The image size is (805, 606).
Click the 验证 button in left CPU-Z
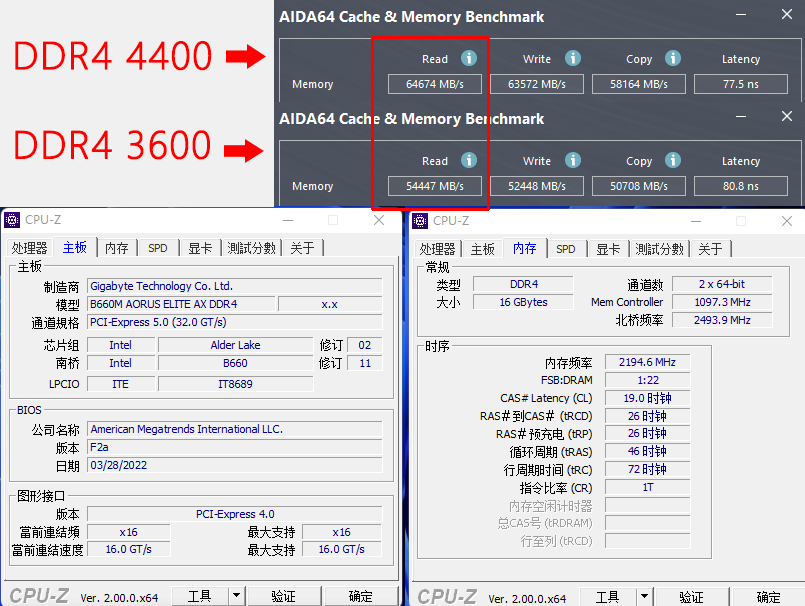tap(283, 595)
